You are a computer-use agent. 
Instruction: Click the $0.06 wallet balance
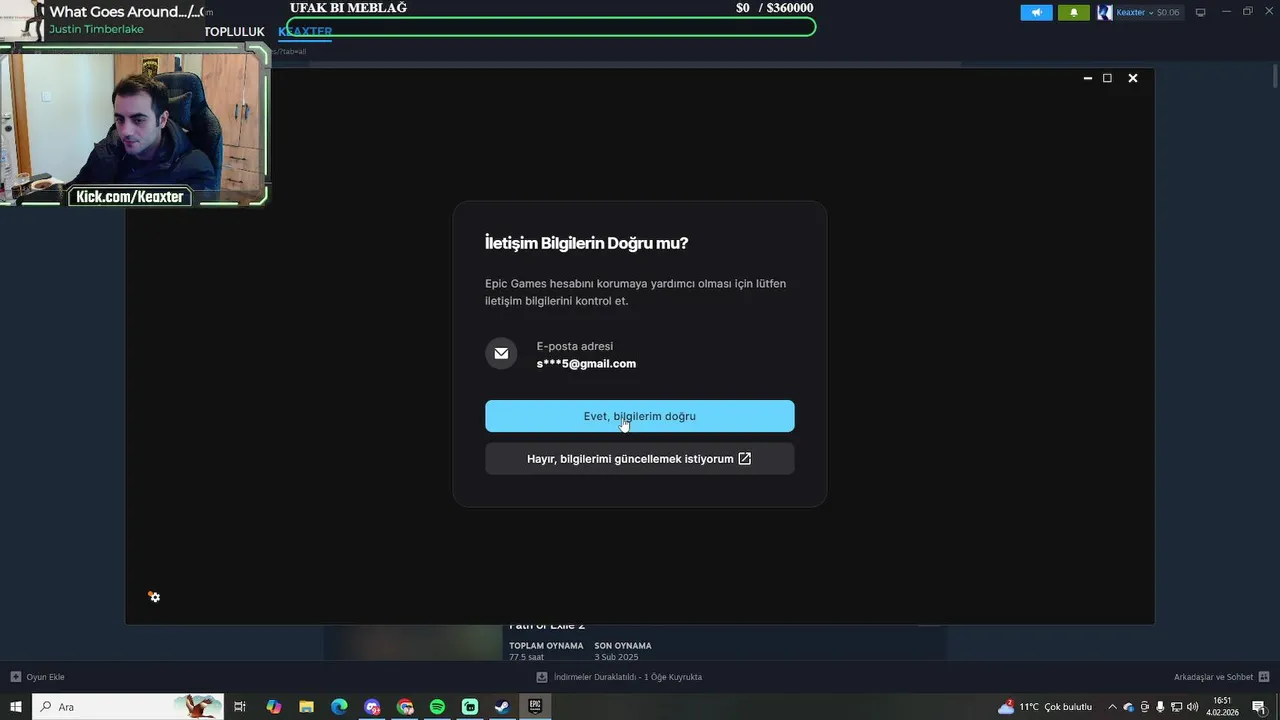click(x=1168, y=12)
